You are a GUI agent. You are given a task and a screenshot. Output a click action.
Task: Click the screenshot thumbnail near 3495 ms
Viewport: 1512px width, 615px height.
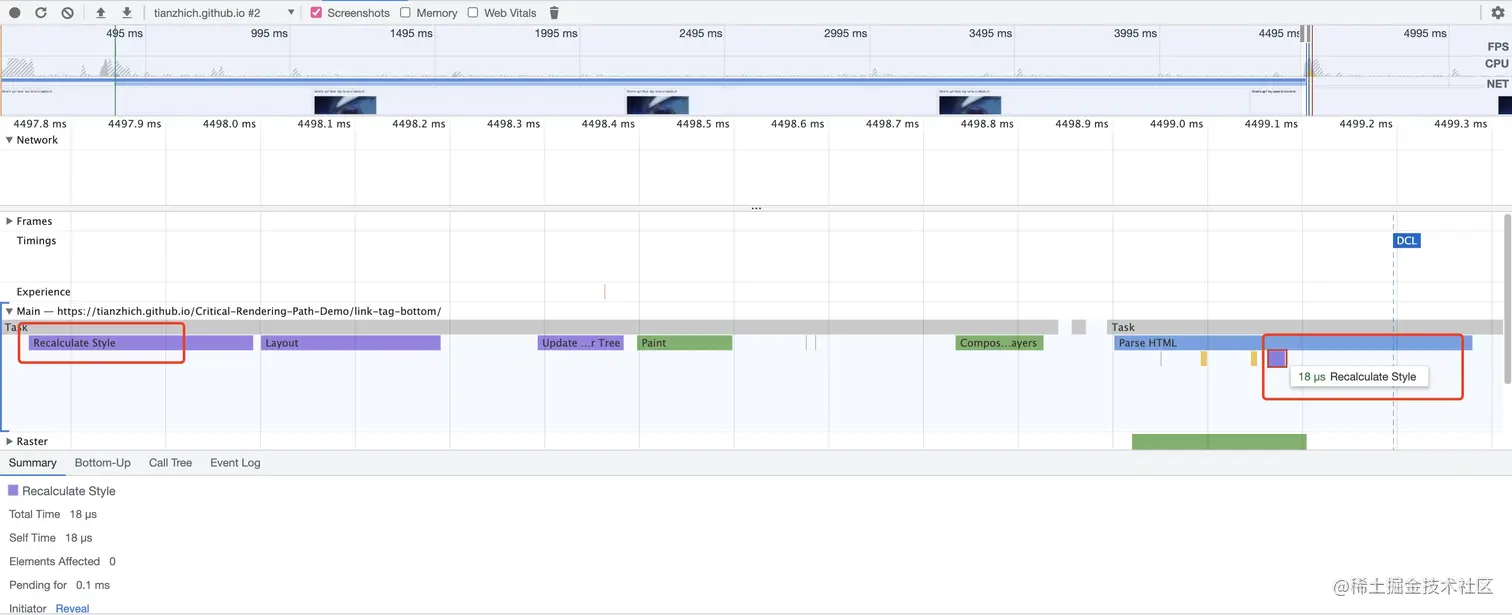[969, 104]
